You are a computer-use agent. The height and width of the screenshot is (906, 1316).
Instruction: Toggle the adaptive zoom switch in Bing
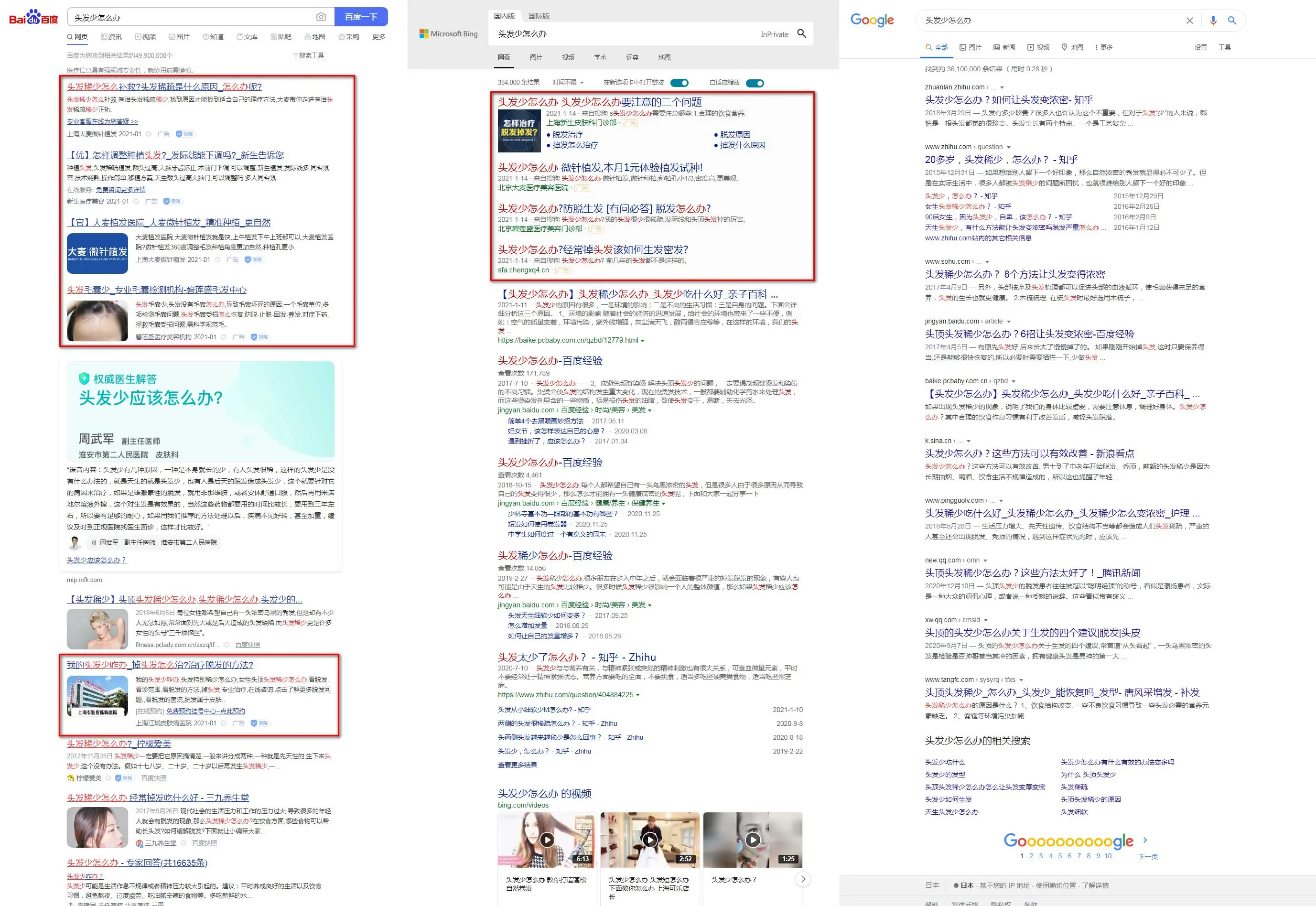tap(755, 83)
